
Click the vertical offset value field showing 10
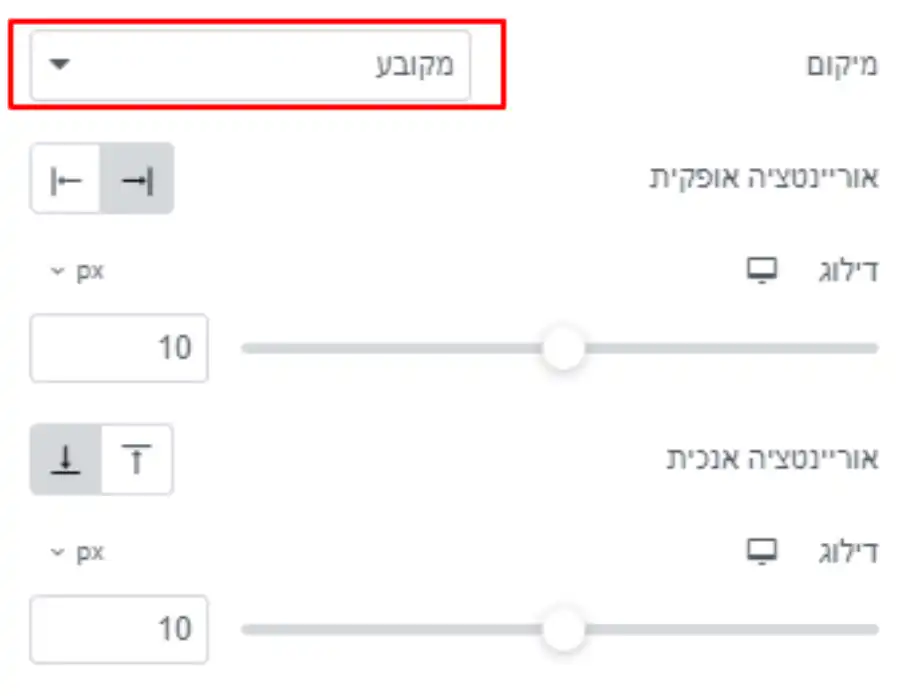tap(119, 629)
